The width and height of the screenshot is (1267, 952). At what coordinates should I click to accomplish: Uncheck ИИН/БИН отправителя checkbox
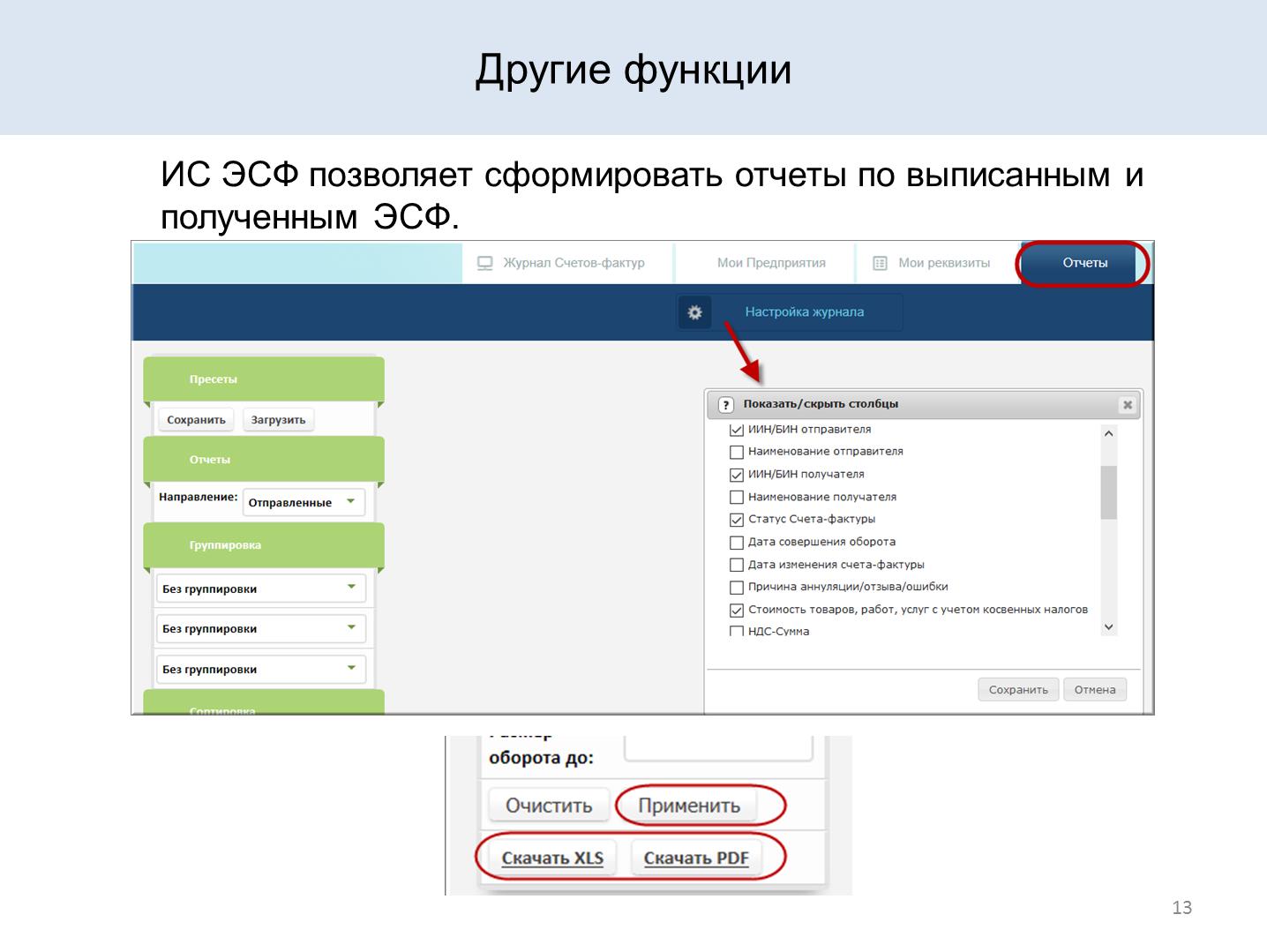click(737, 431)
